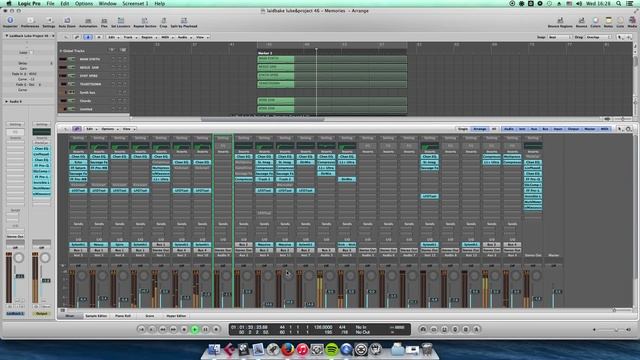Toggle the Aux channel strip filter
The image size is (640, 360).
[x=533, y=129]
